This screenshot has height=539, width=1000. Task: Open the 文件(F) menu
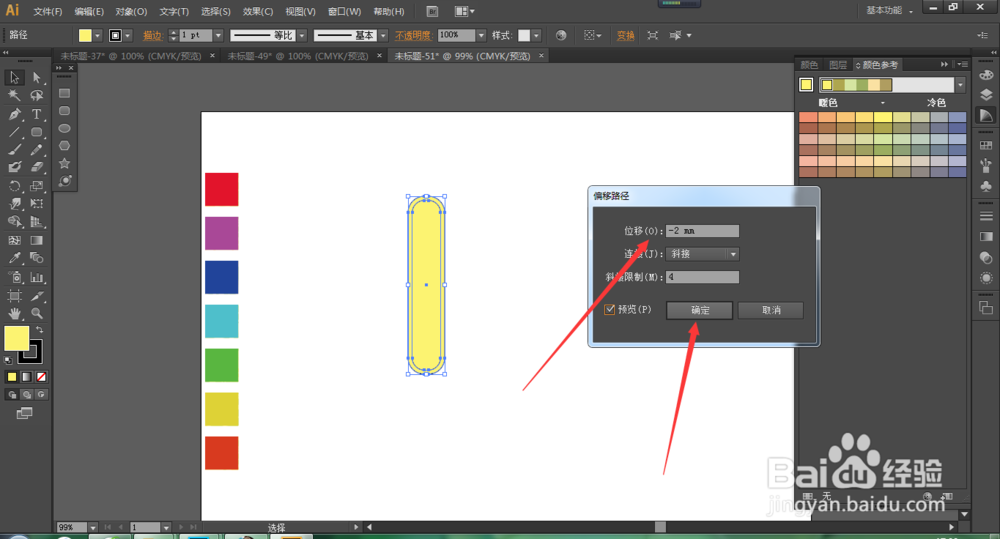[x=48, y=11]
